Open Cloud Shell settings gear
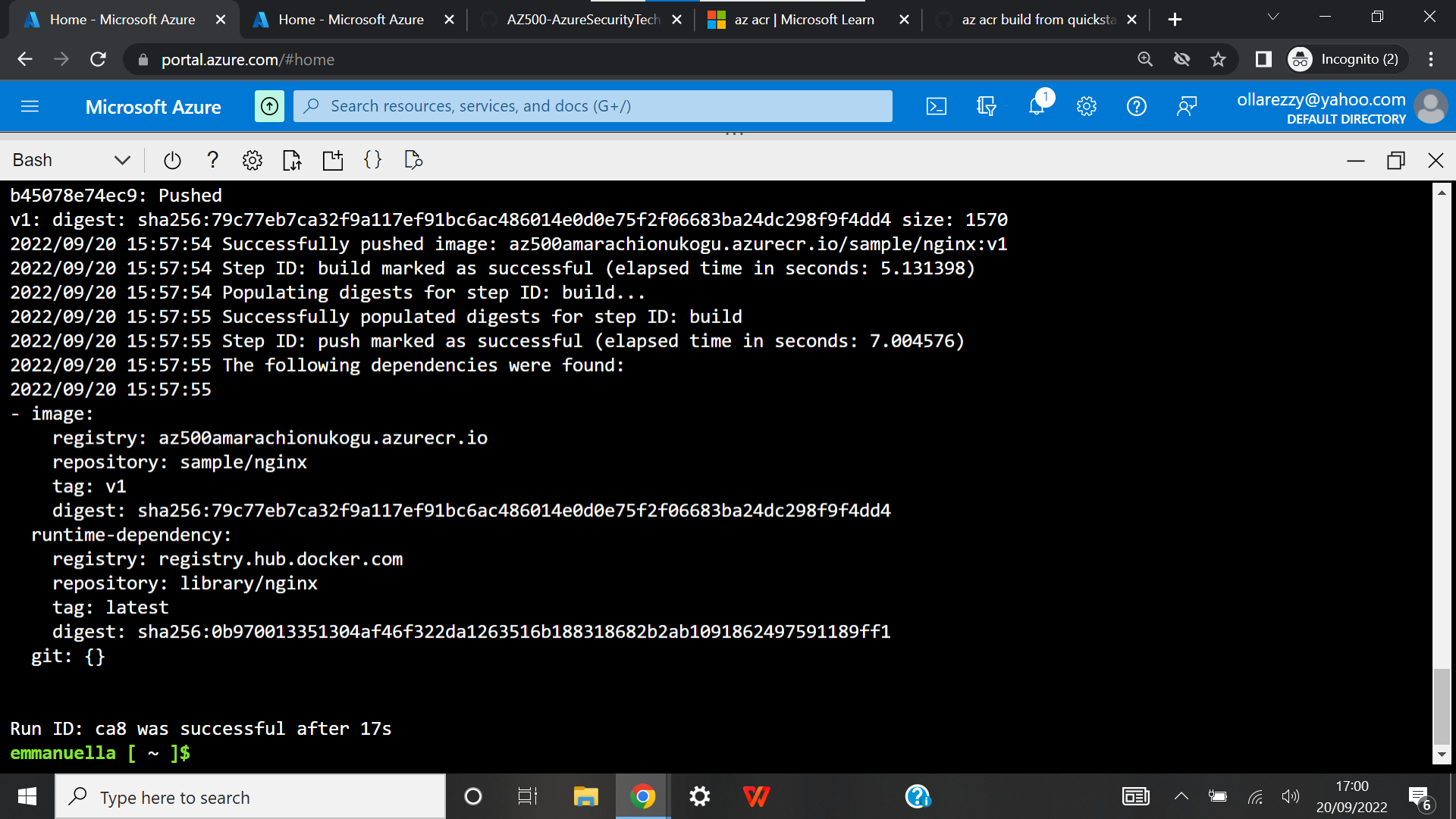 pos(252,160)
